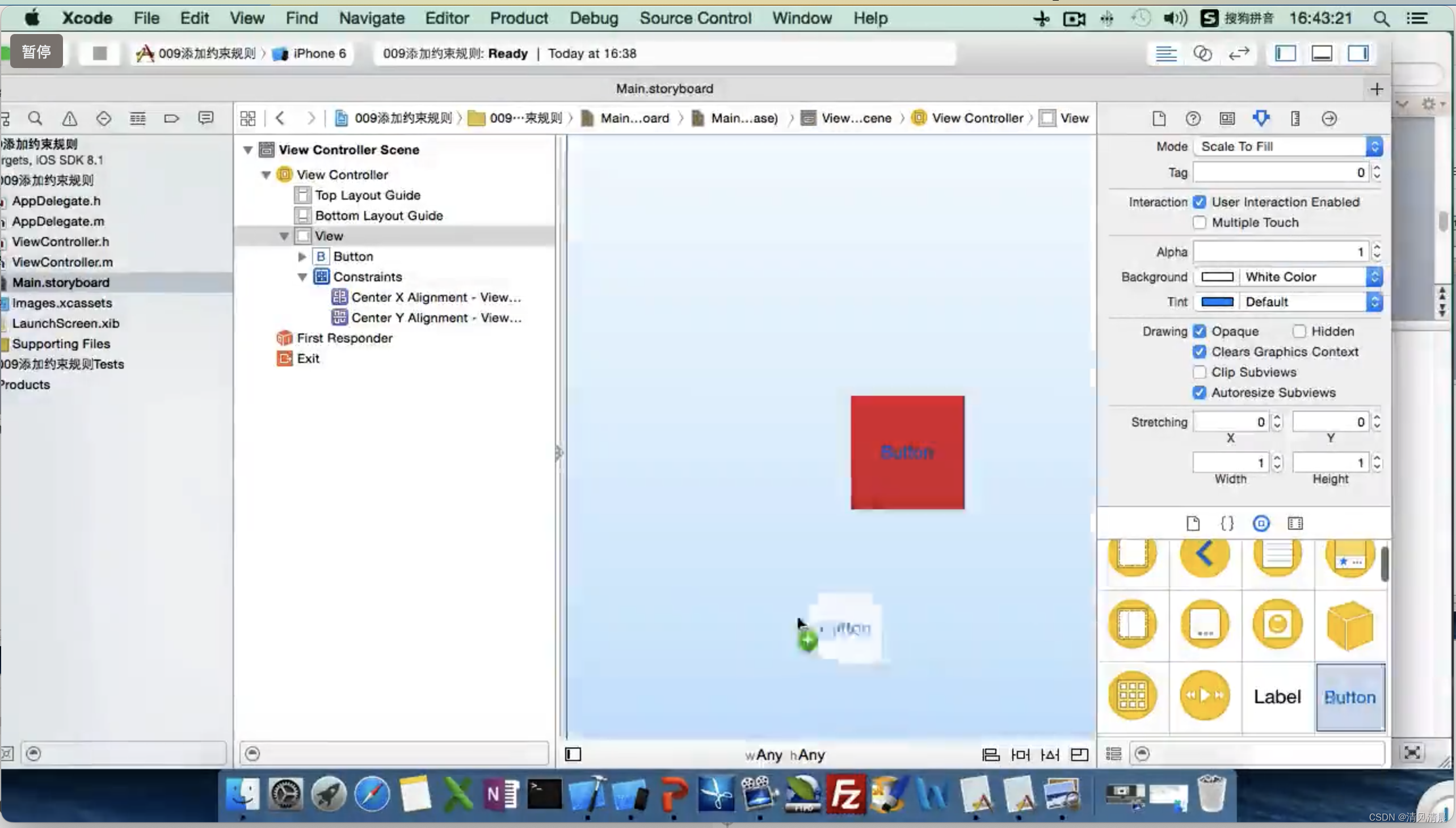
Task: Open the Issue navigator warning icon
Action: (x=69, y=119)
